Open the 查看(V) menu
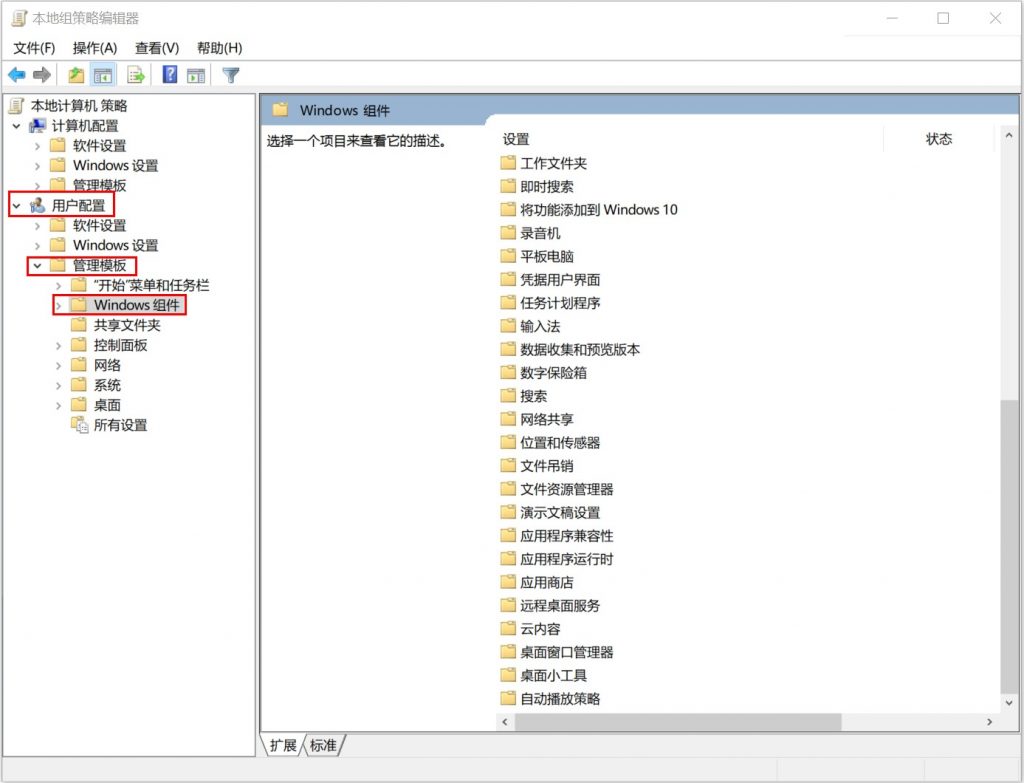 click(157, 48)
